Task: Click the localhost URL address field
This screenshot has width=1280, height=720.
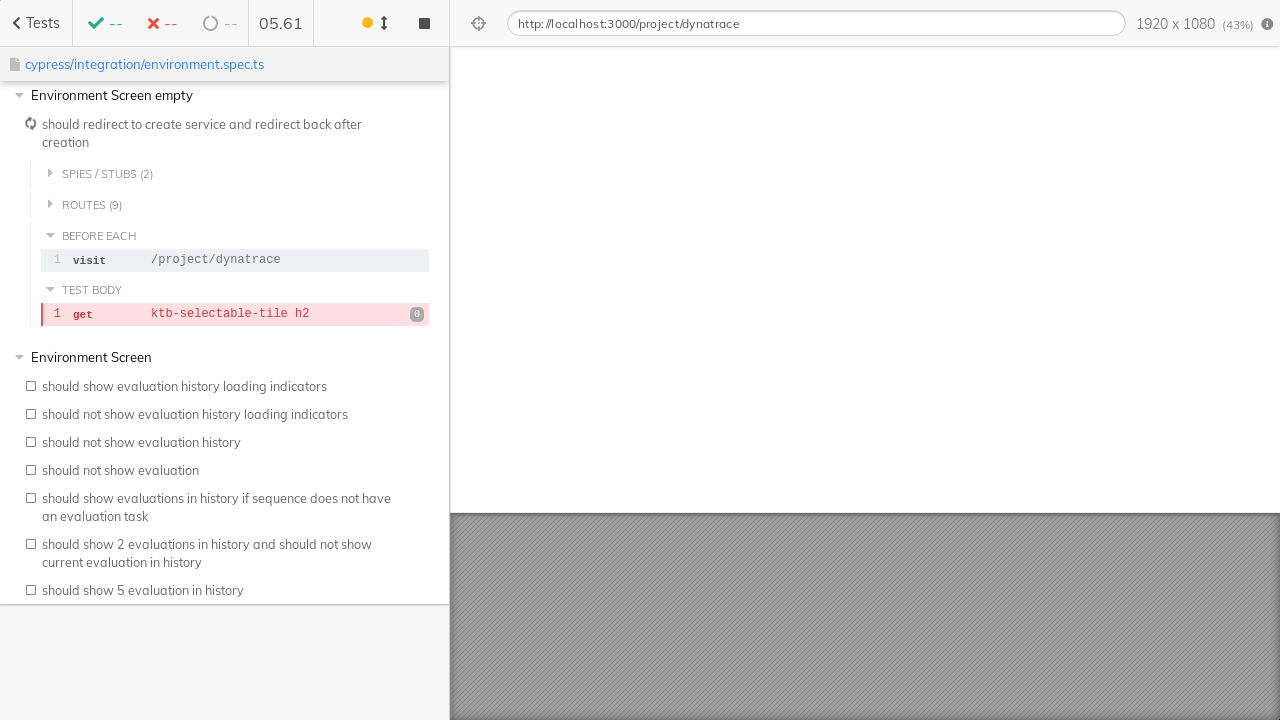Action: [x=815, y=23]
